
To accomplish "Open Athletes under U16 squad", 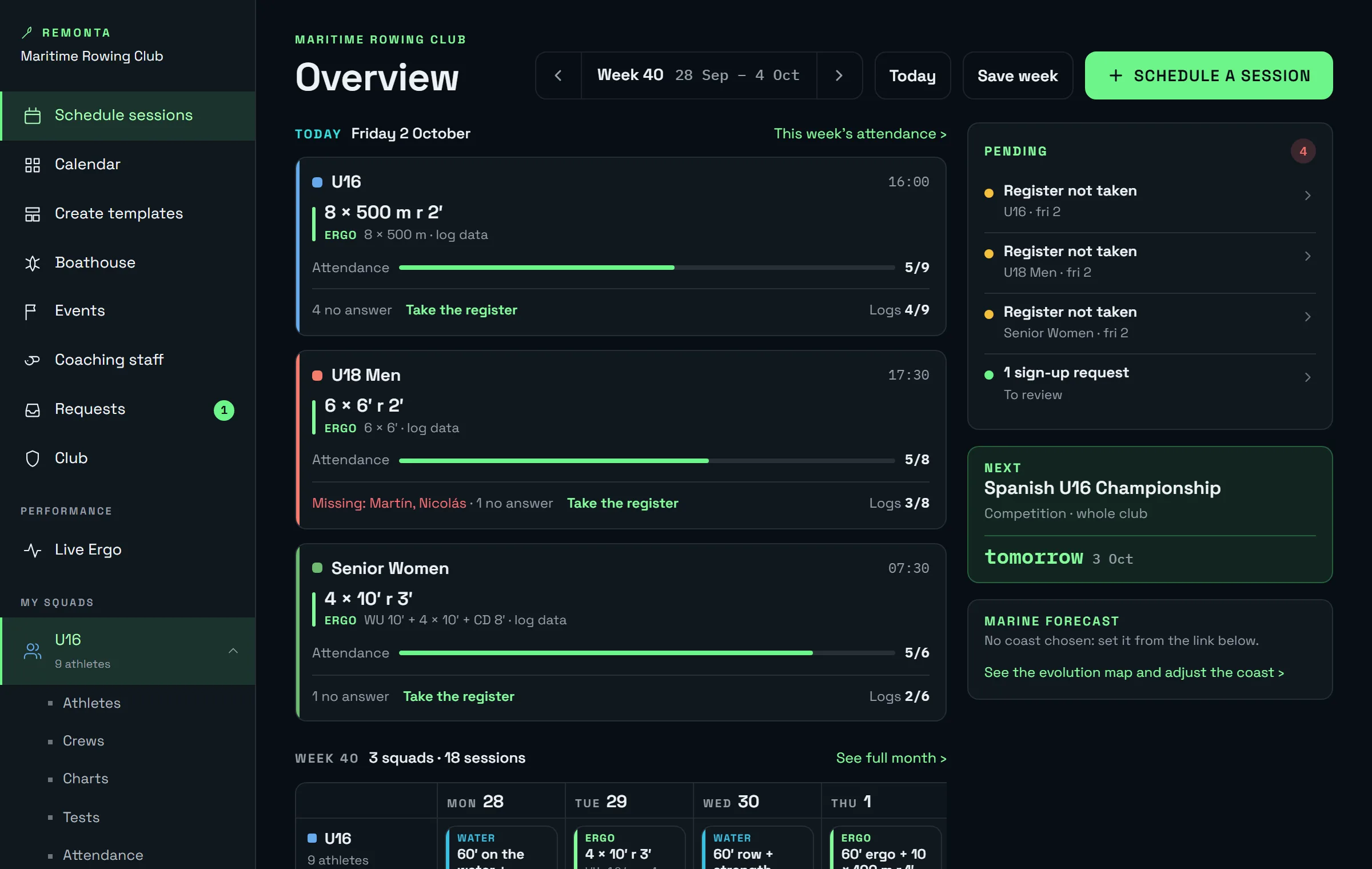I will pos(91,703).
